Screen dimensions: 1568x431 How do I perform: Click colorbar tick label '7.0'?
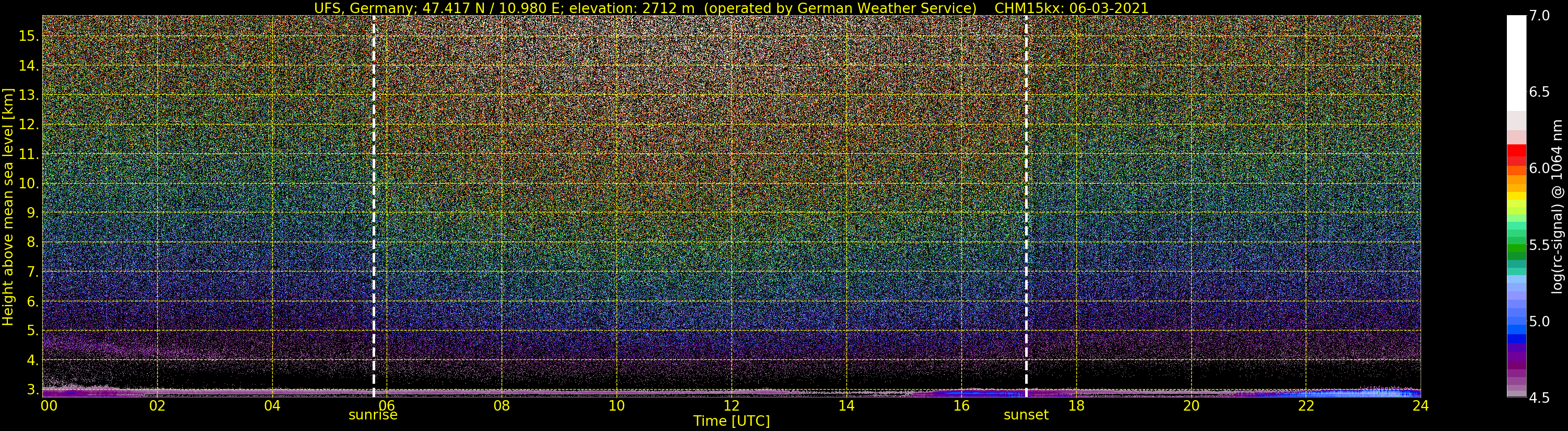coord(1539,16)
